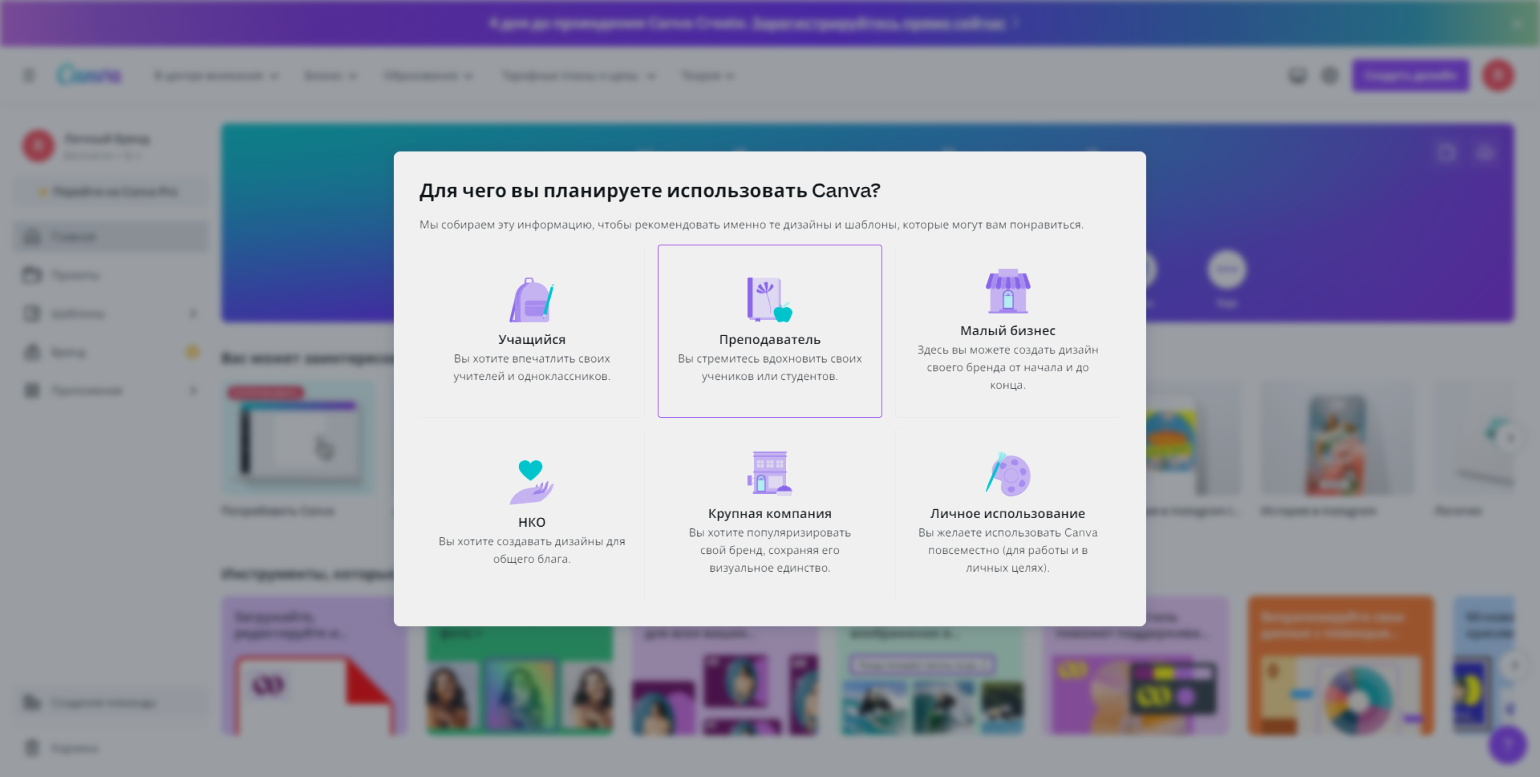Click the Создание команды icon in the sidebar
The width and height of the screenshot is (1540, 777).
click(x=33, y=702)
